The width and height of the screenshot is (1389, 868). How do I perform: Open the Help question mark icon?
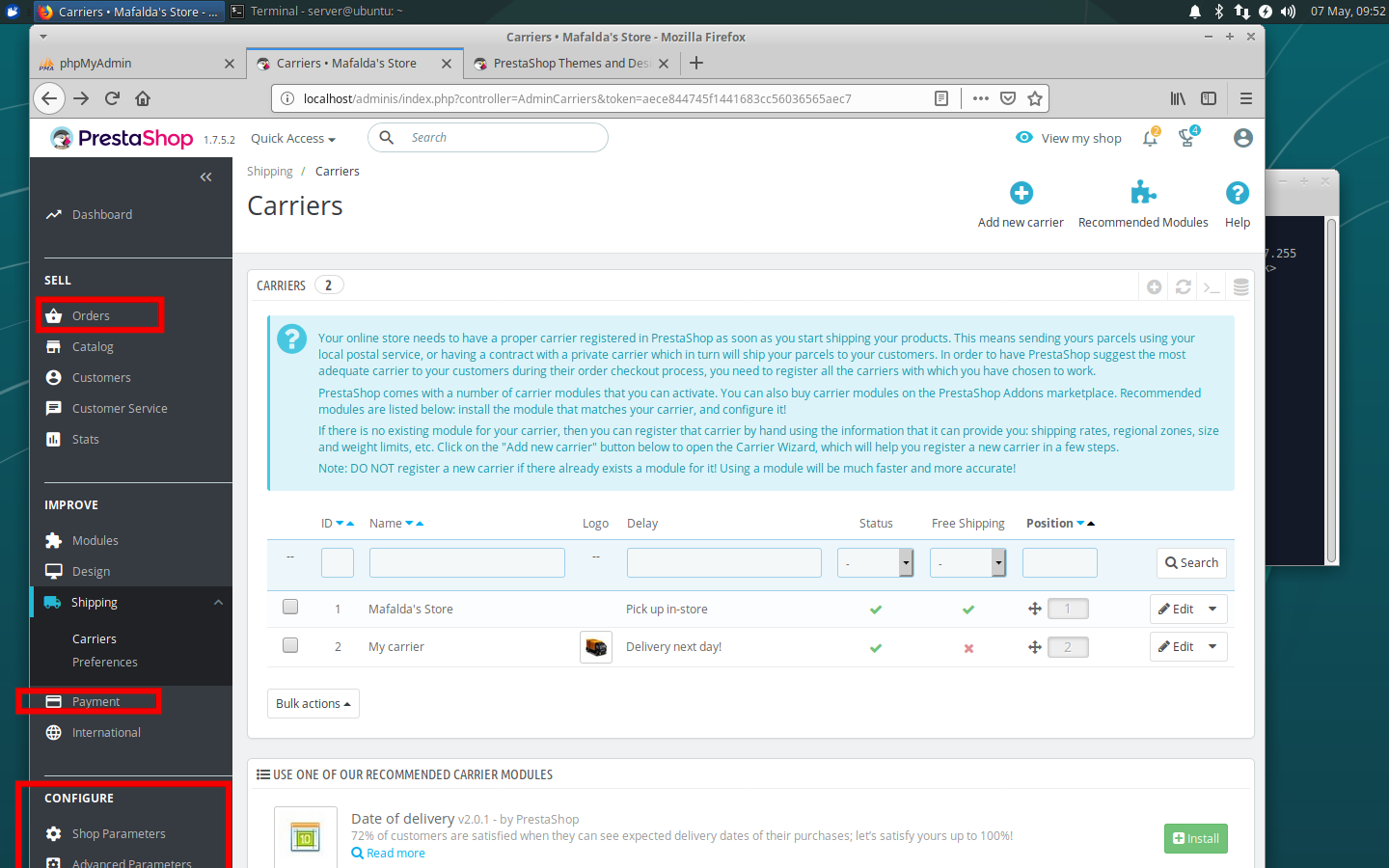click(1238, 193)
